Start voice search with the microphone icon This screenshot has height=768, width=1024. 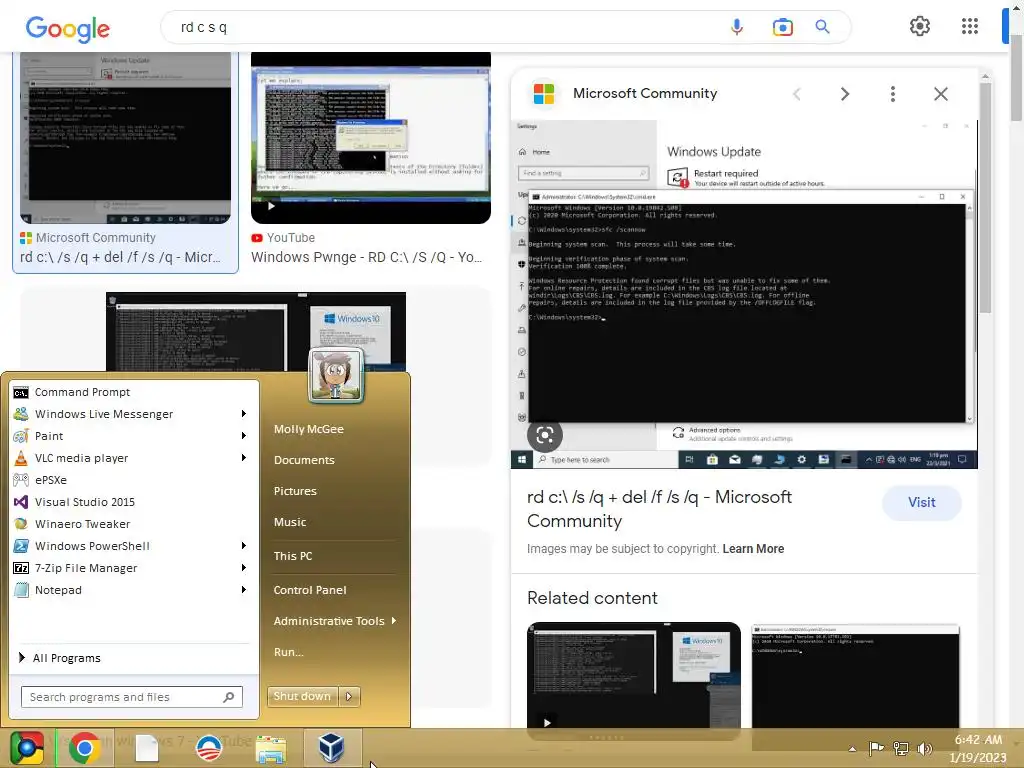(737, 27)
